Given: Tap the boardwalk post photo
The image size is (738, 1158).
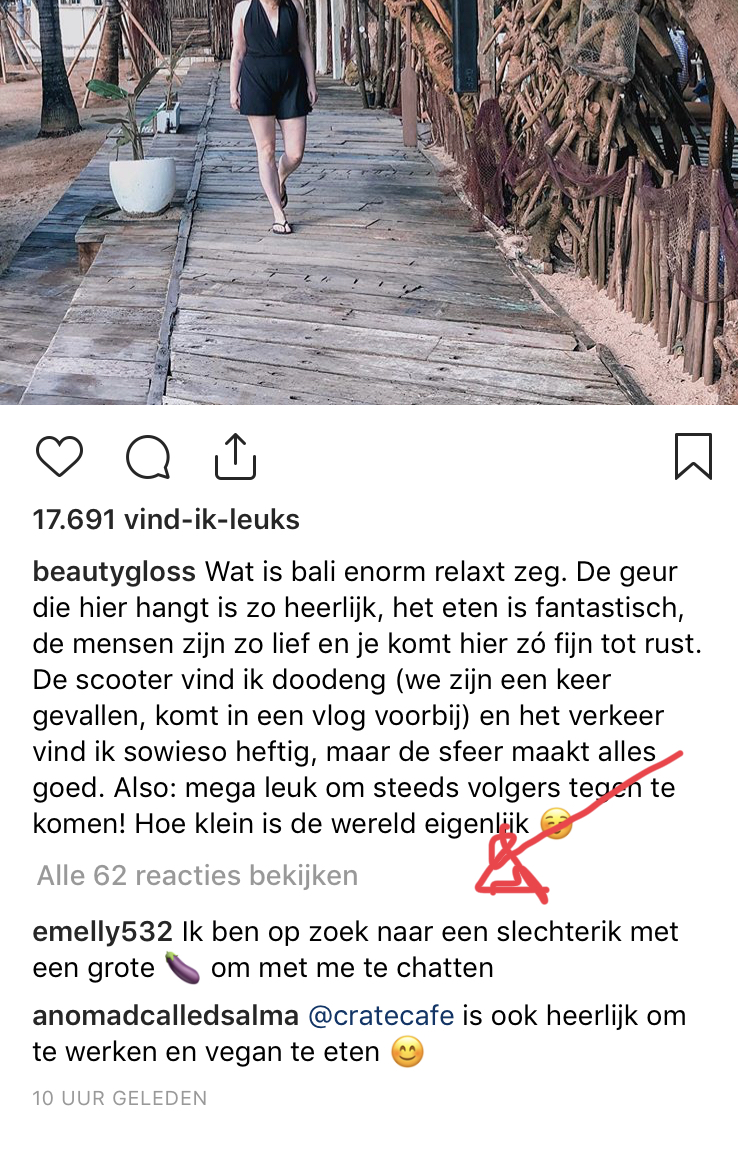Looking at the screenshot, I should tap(369, 202).
